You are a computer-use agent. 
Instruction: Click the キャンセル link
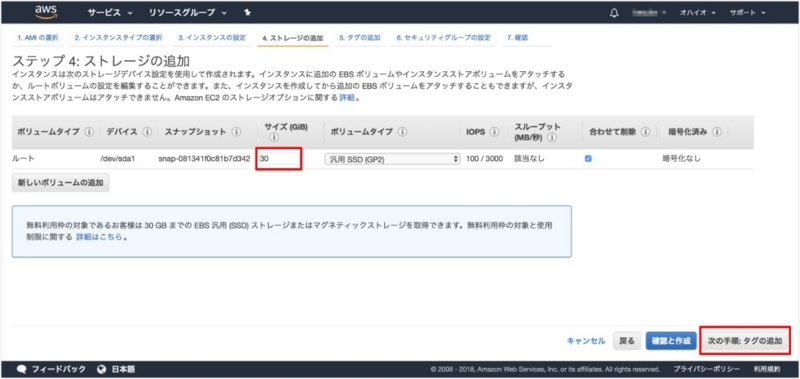[x=586, y=341]
